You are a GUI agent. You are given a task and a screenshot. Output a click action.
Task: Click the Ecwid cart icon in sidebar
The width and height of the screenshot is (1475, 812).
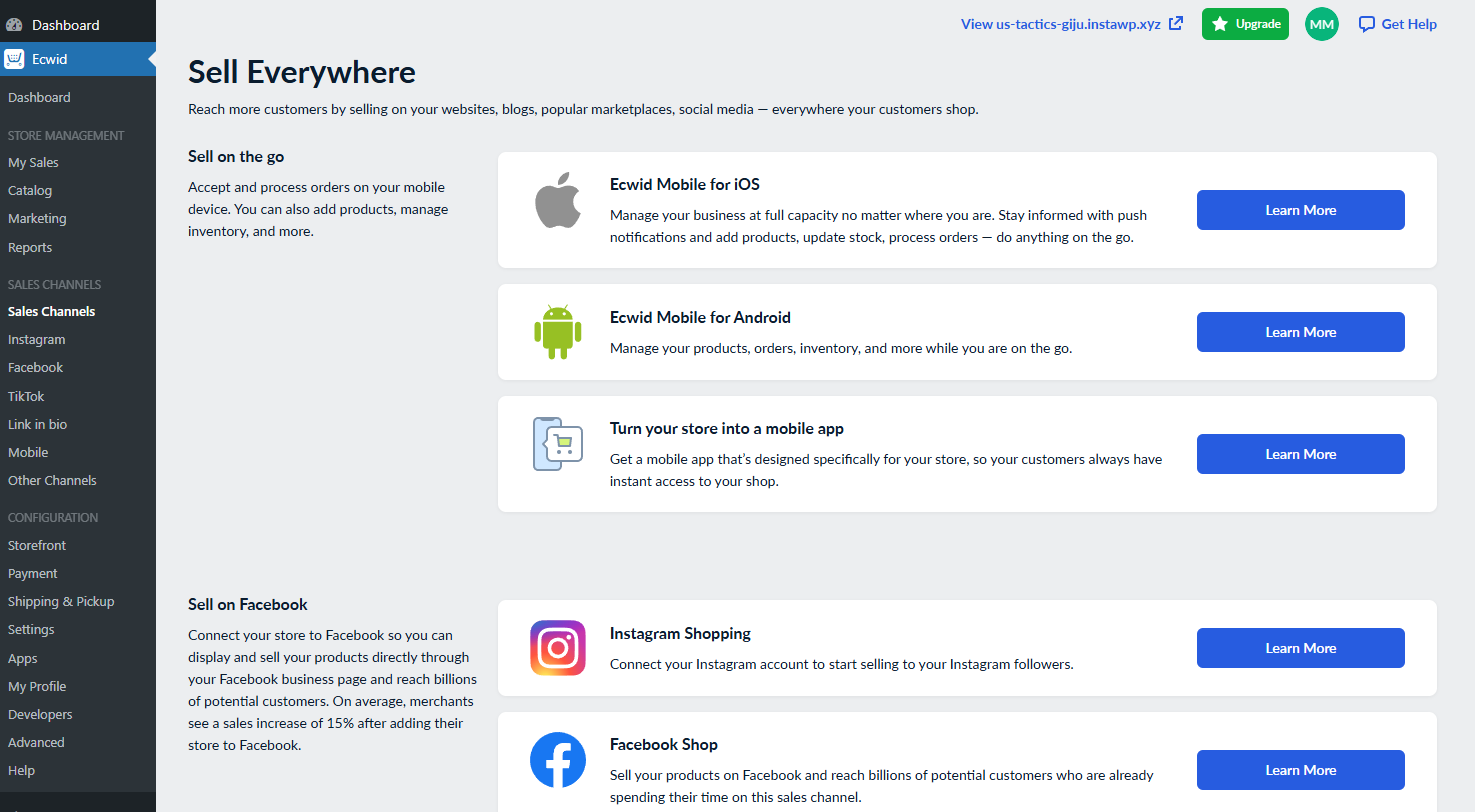point(14,59)
